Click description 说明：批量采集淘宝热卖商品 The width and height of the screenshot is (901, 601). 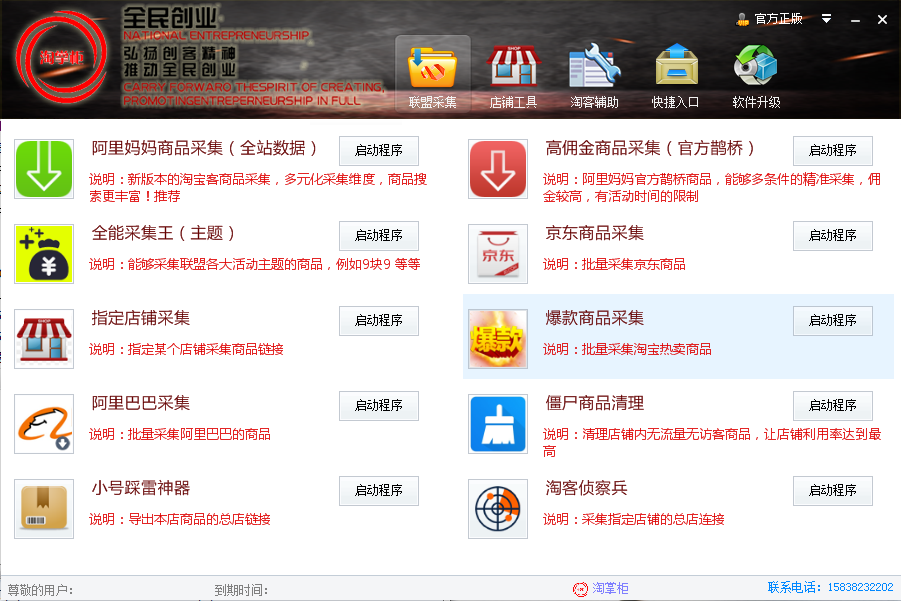[x=627, y=349]
